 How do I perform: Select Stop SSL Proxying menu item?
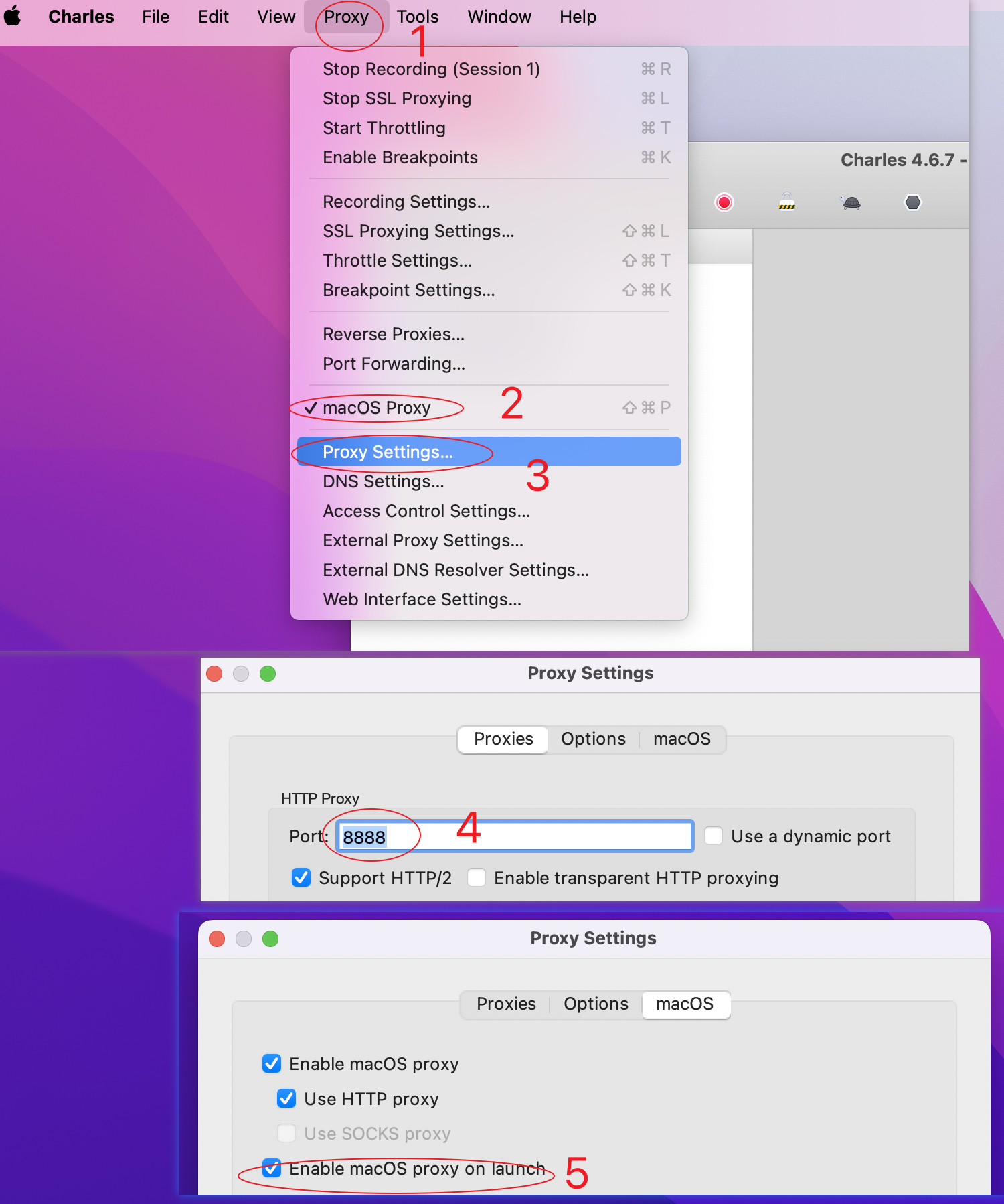[x=489, y=98]
